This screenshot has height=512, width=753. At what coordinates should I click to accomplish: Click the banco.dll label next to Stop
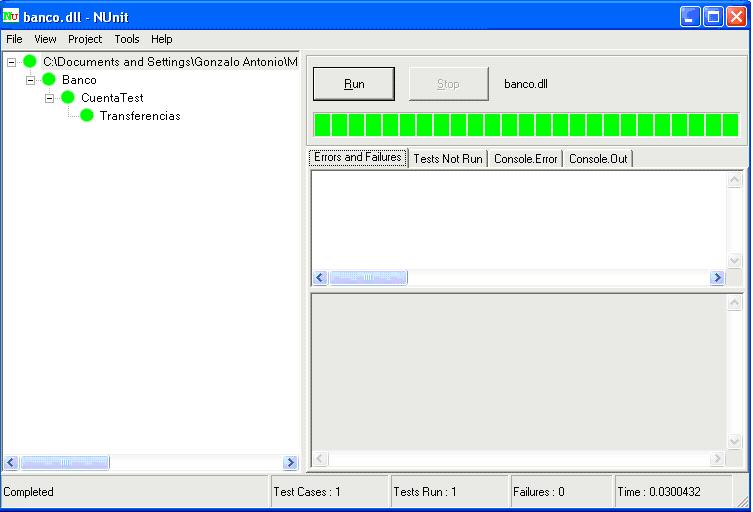(x=526, y=84)
